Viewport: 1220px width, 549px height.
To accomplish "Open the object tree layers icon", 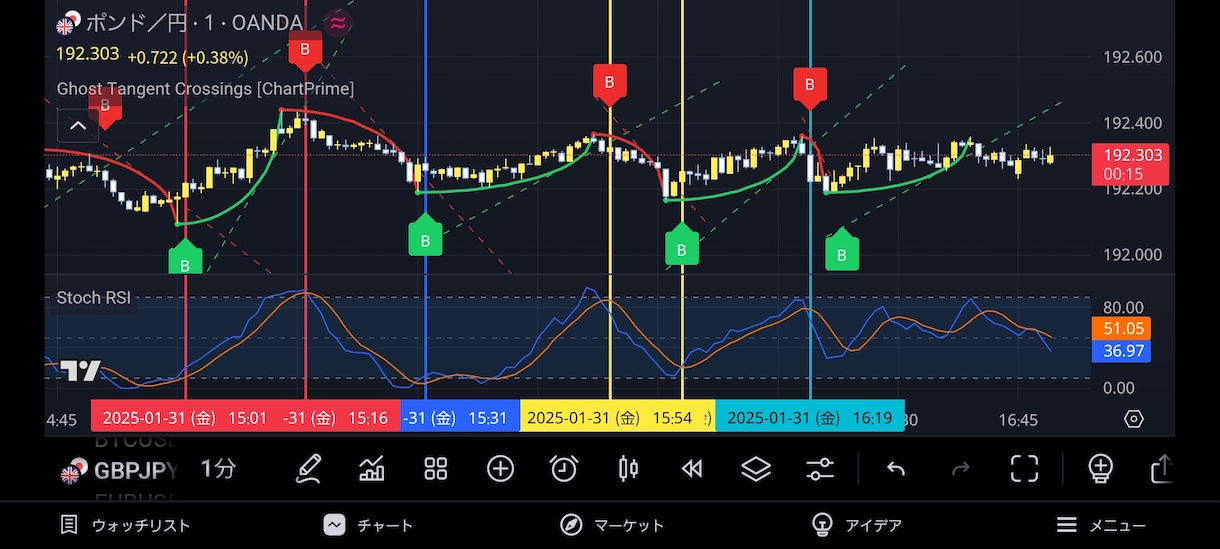I will point(756,468).
